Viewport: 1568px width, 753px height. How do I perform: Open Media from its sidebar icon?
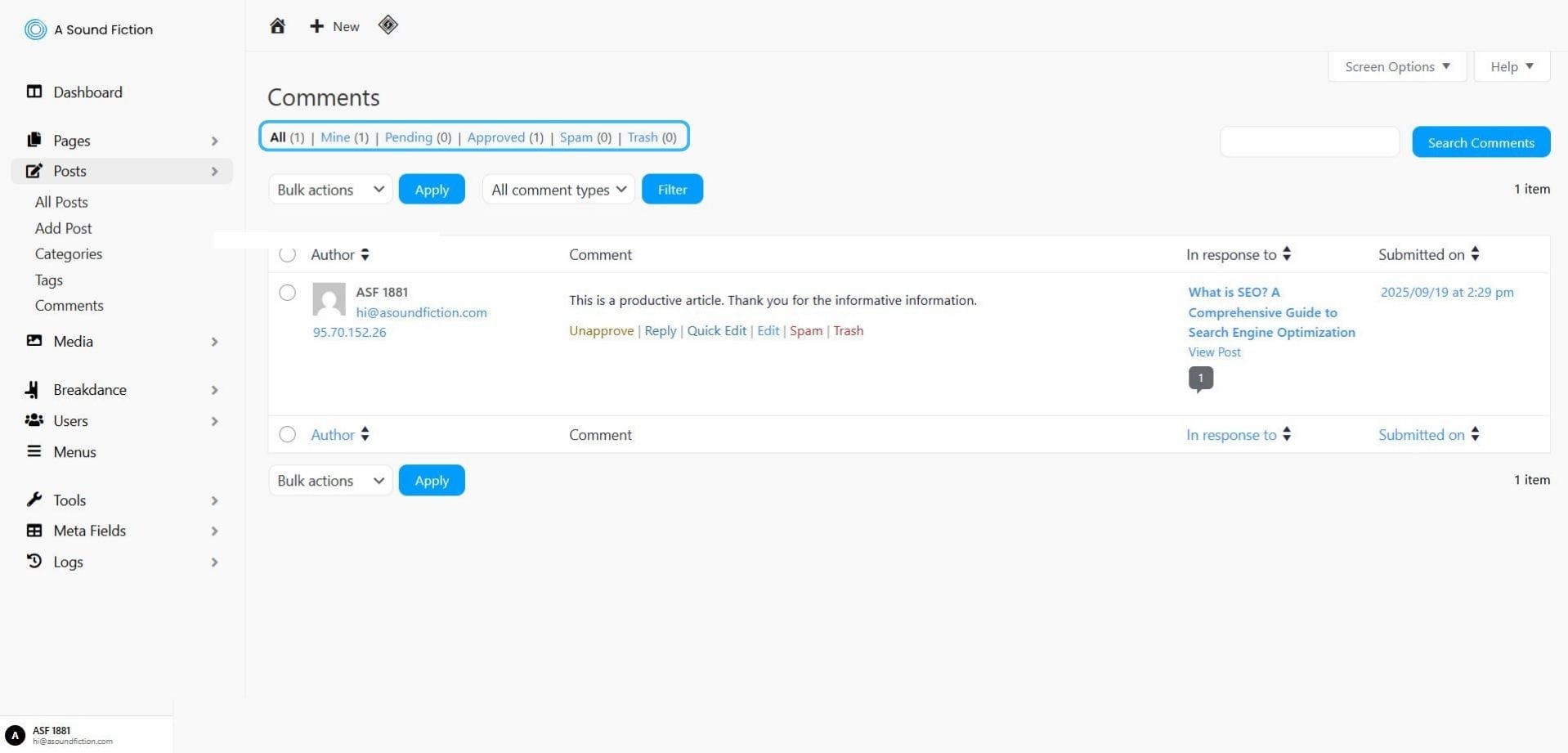(x=34, y=341)
